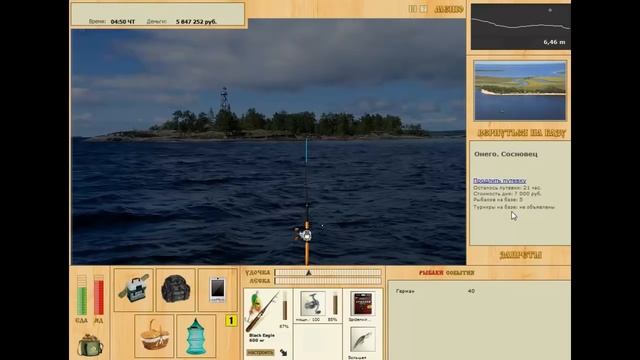Image resolution: width=640 pixels, height=360 pixels.
Task: Click the 6,46 m depth reading
Action: click(554, 42)
